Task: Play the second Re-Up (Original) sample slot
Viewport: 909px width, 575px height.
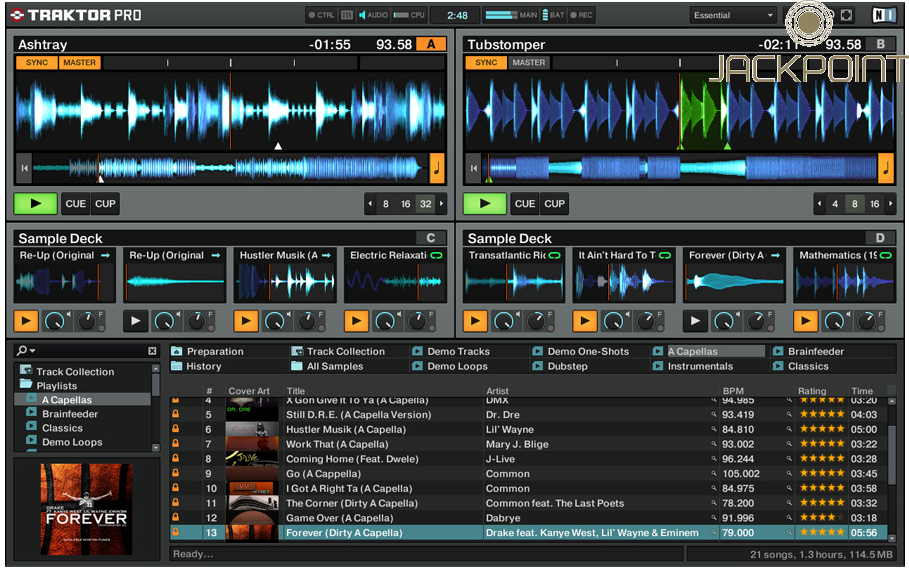Action: [x=136, y=321]
